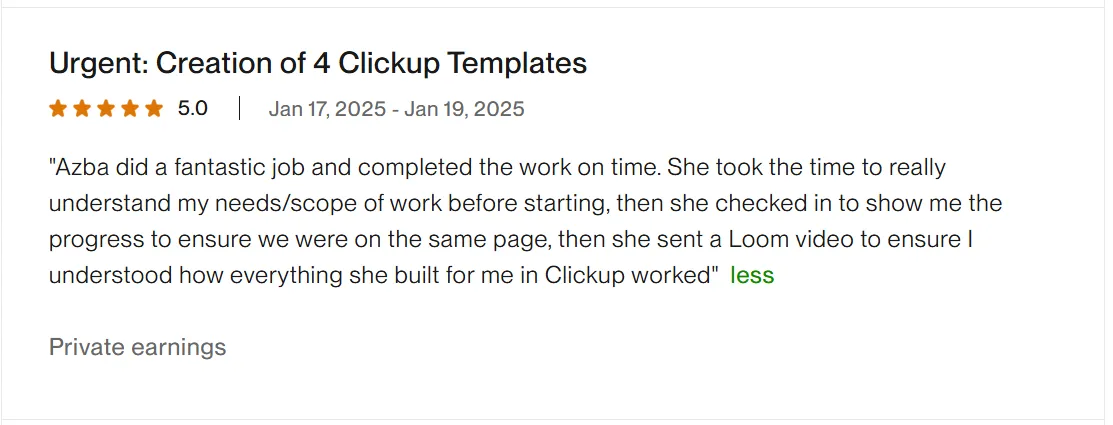The width and height of the screenshot is (1113, 425).
Task: Click the end date Jan 19, 2025
Action: pos(465,109)
